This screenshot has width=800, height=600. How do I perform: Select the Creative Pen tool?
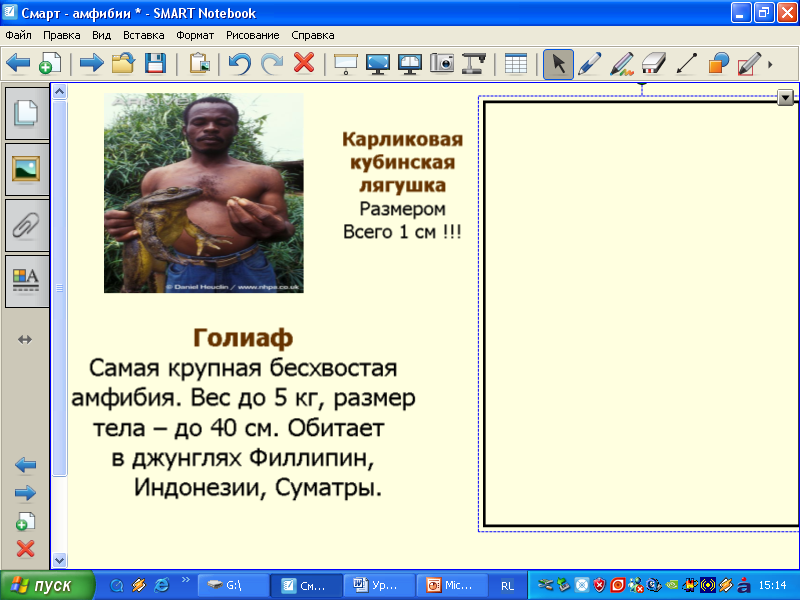(622, 64)
